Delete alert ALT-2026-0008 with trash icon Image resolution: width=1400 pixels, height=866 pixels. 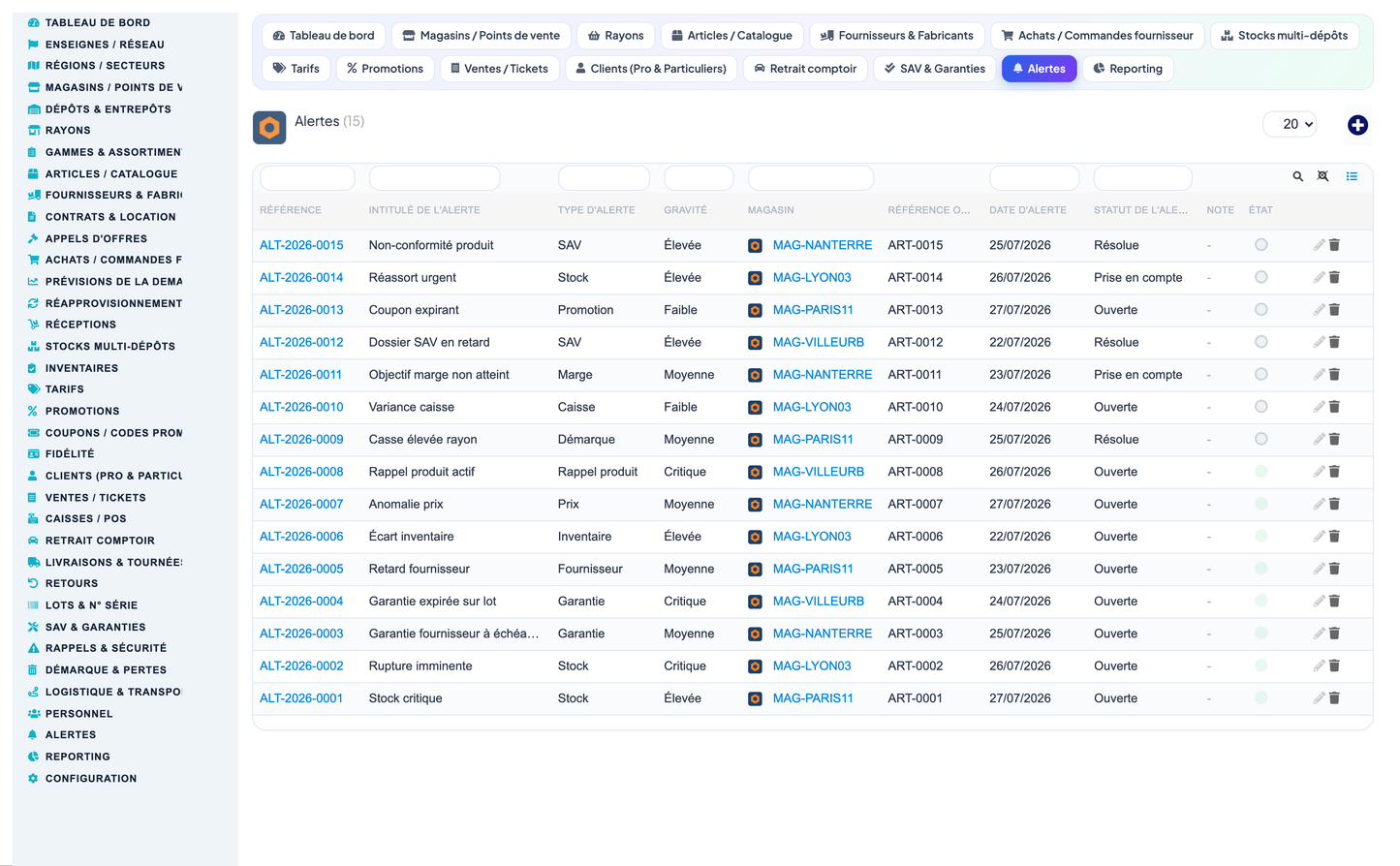[x=1334, y=472]
